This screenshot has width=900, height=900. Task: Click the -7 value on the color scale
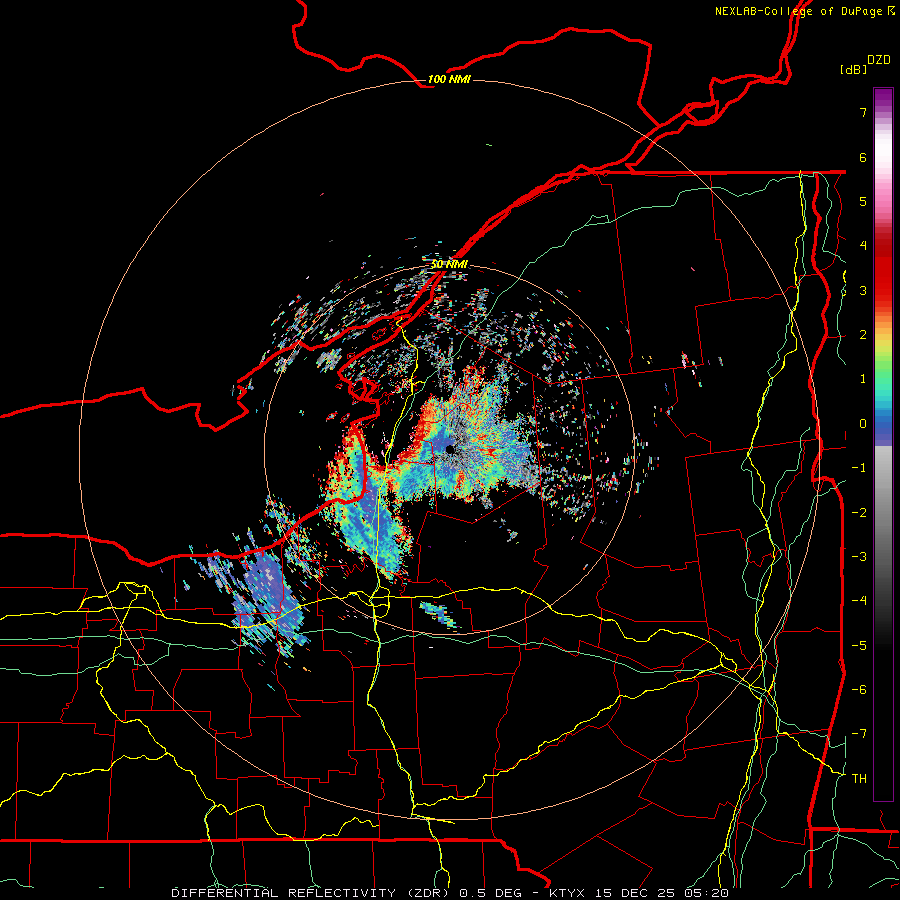(x=859, y=734)
